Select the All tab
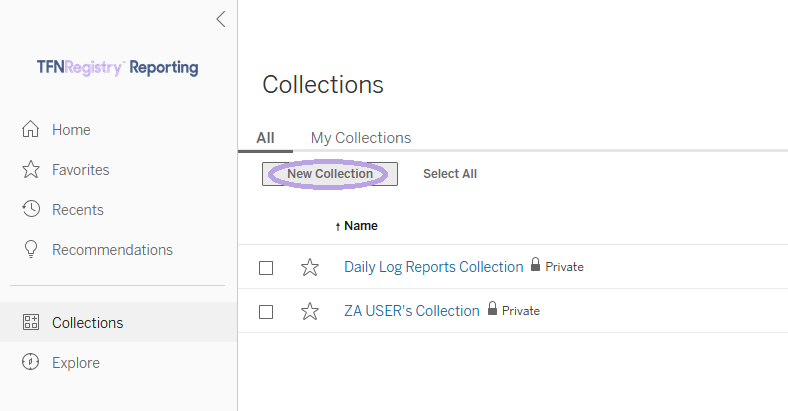Viewport: 788px width, 411px height. coord(265,138)
